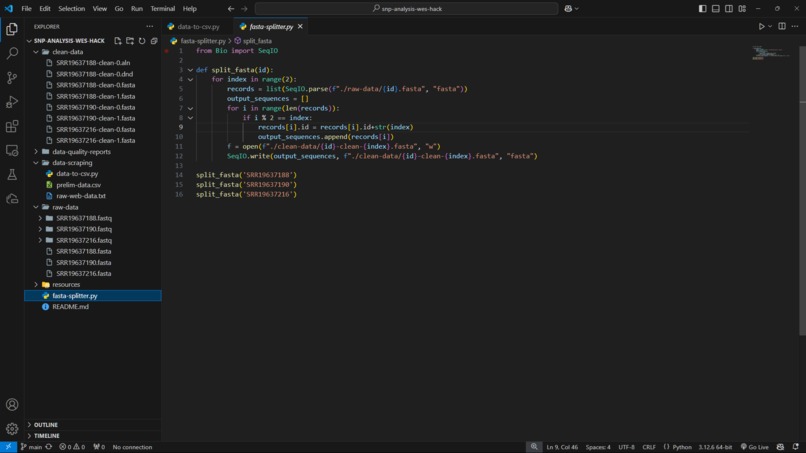
Task: Open the Copilot icon in title bar
Action: click(568, 9)
